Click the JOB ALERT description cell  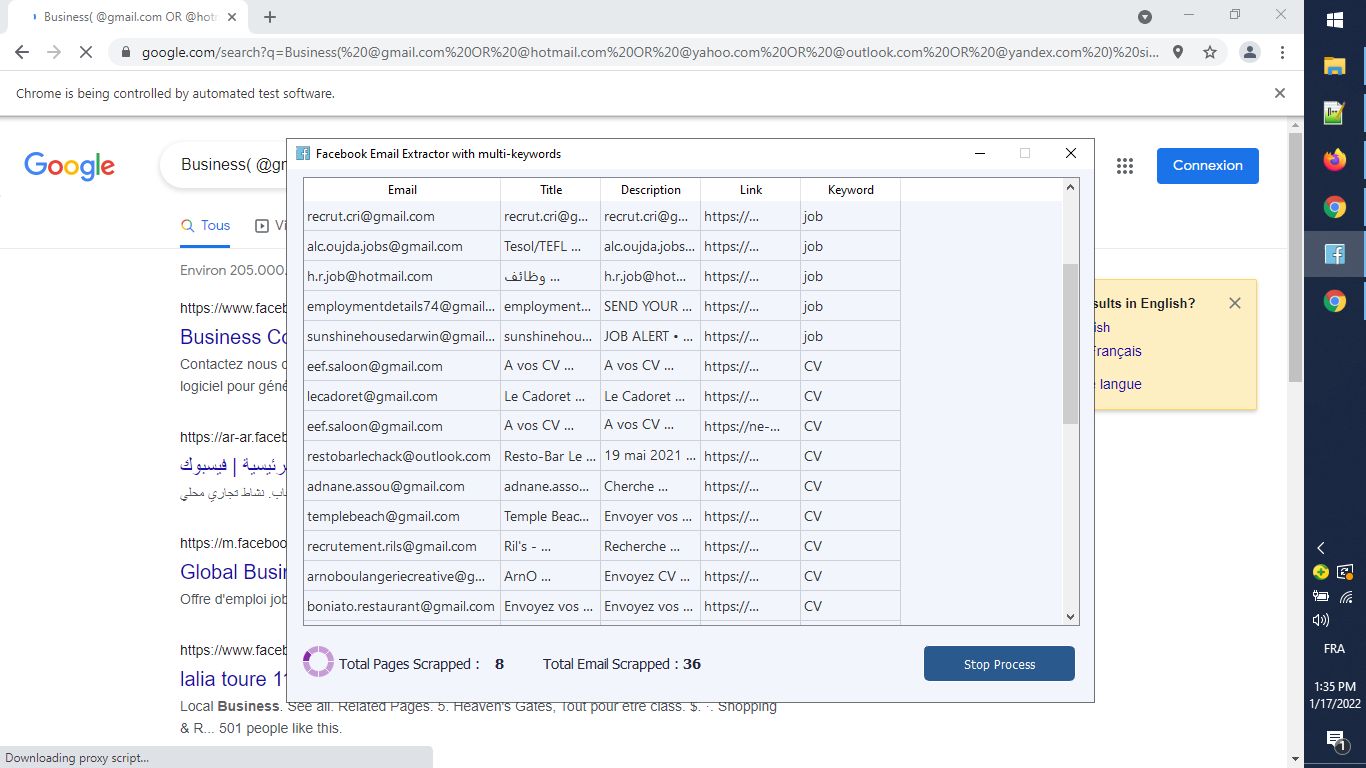[651, 336]
